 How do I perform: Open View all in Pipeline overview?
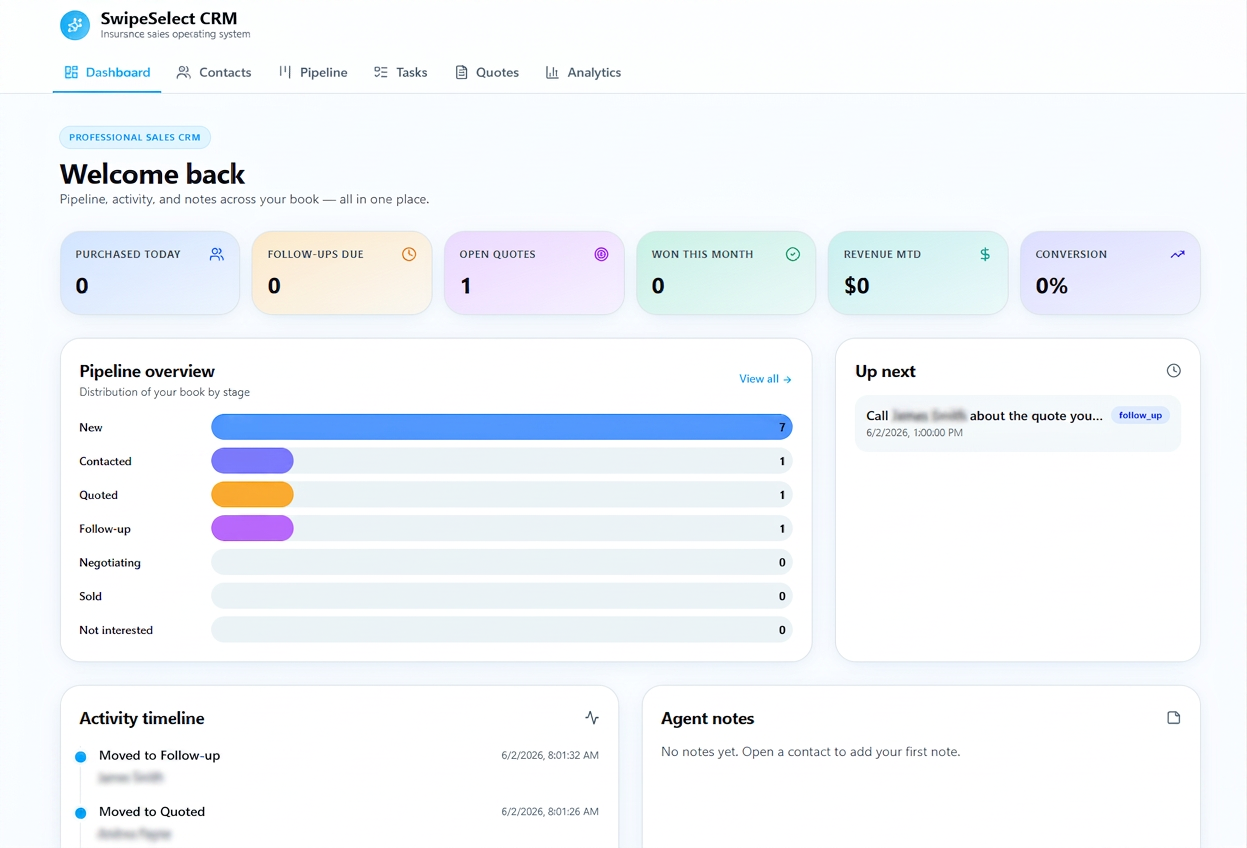[765, 379]
